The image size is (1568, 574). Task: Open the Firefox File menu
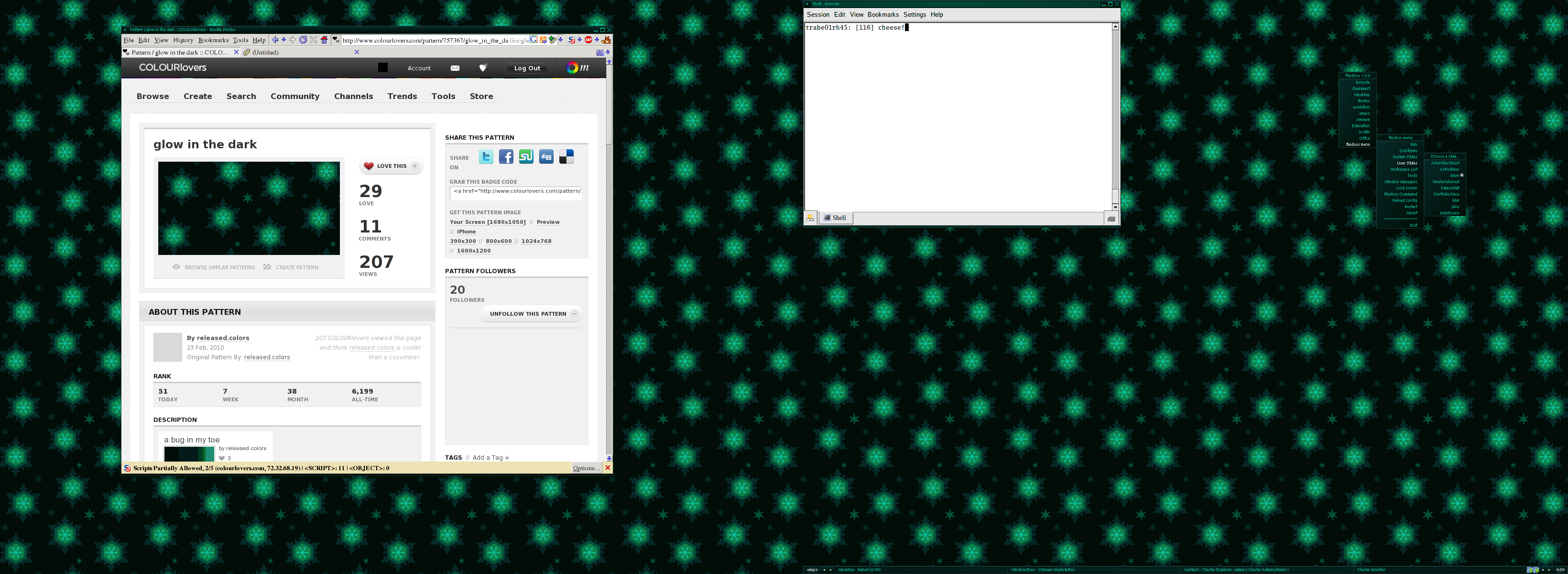(129, 40)
